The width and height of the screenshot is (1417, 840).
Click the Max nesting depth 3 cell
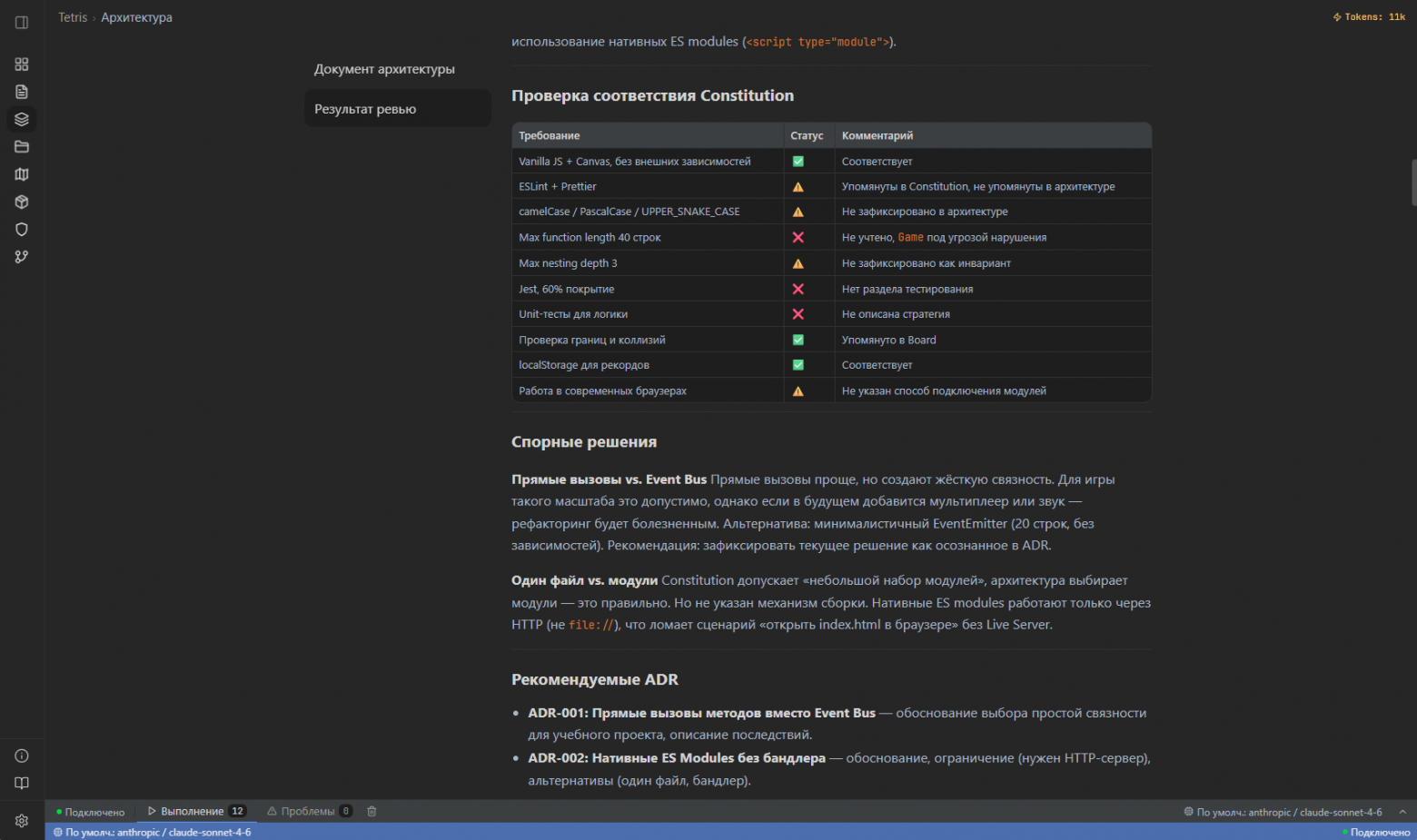point(648,263)
